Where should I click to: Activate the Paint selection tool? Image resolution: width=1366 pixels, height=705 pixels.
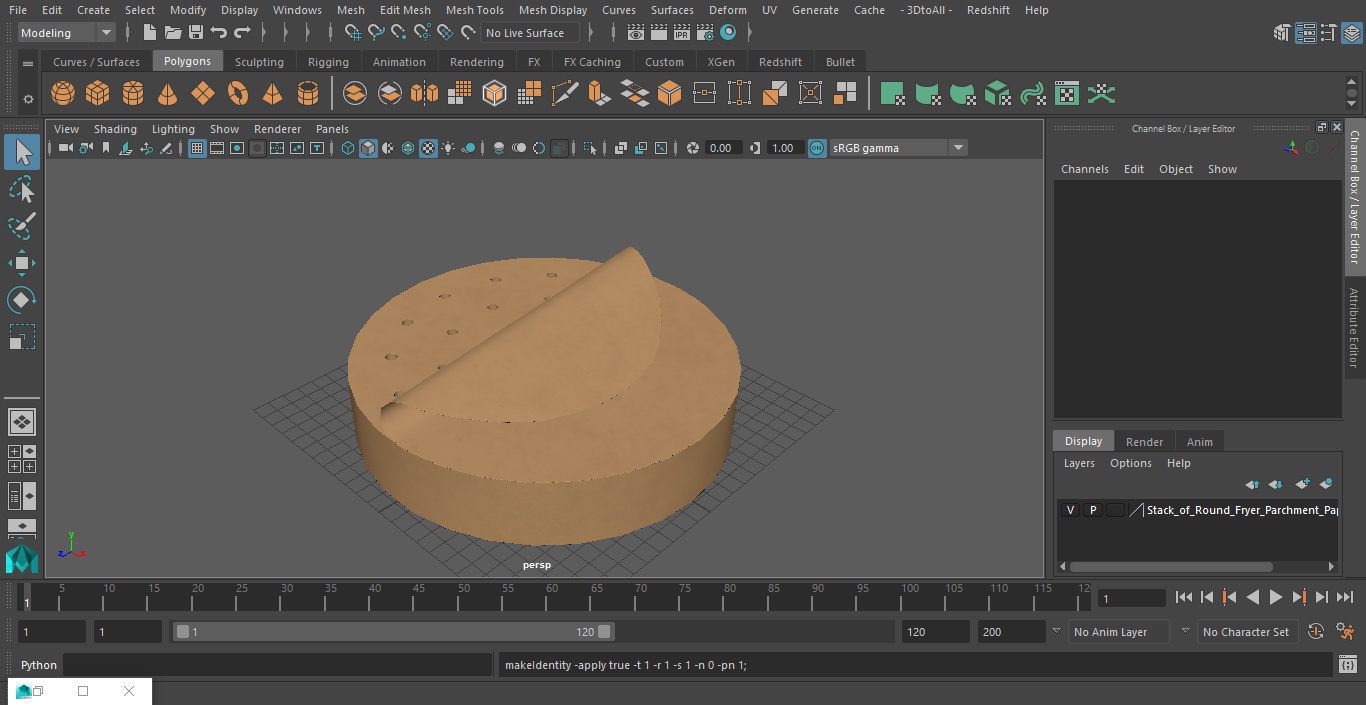pos(22,225)
